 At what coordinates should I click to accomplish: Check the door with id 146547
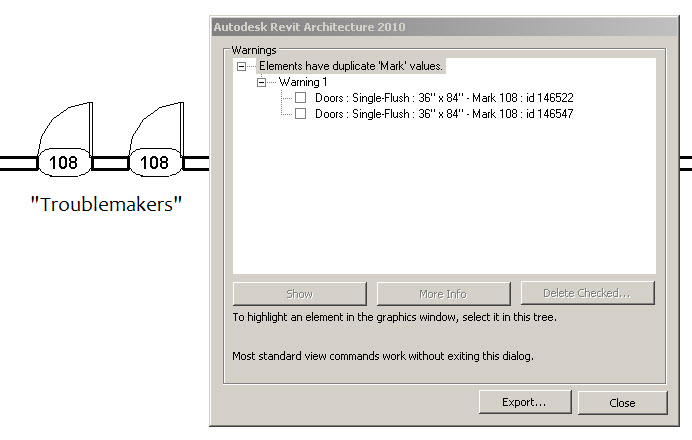click(x=301, y=114)
